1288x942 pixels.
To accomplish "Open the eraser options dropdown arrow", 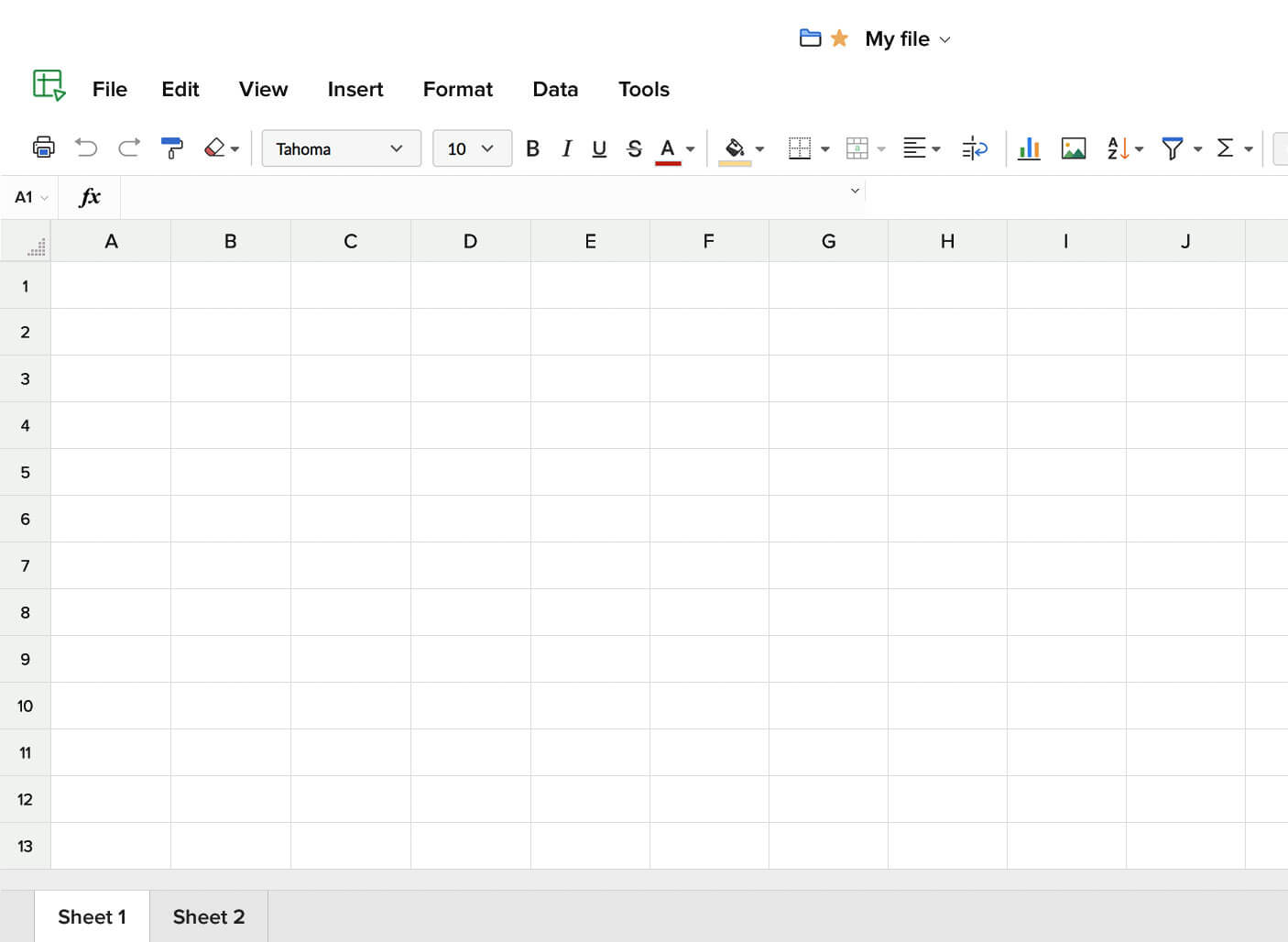I will [x=235, y=149].
